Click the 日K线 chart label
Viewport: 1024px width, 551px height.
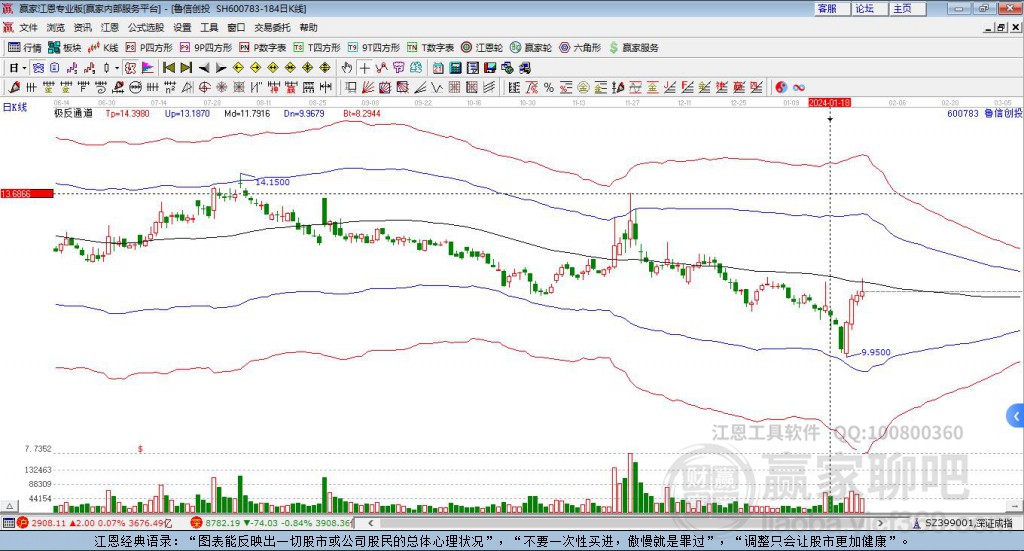tap(14, 107)
